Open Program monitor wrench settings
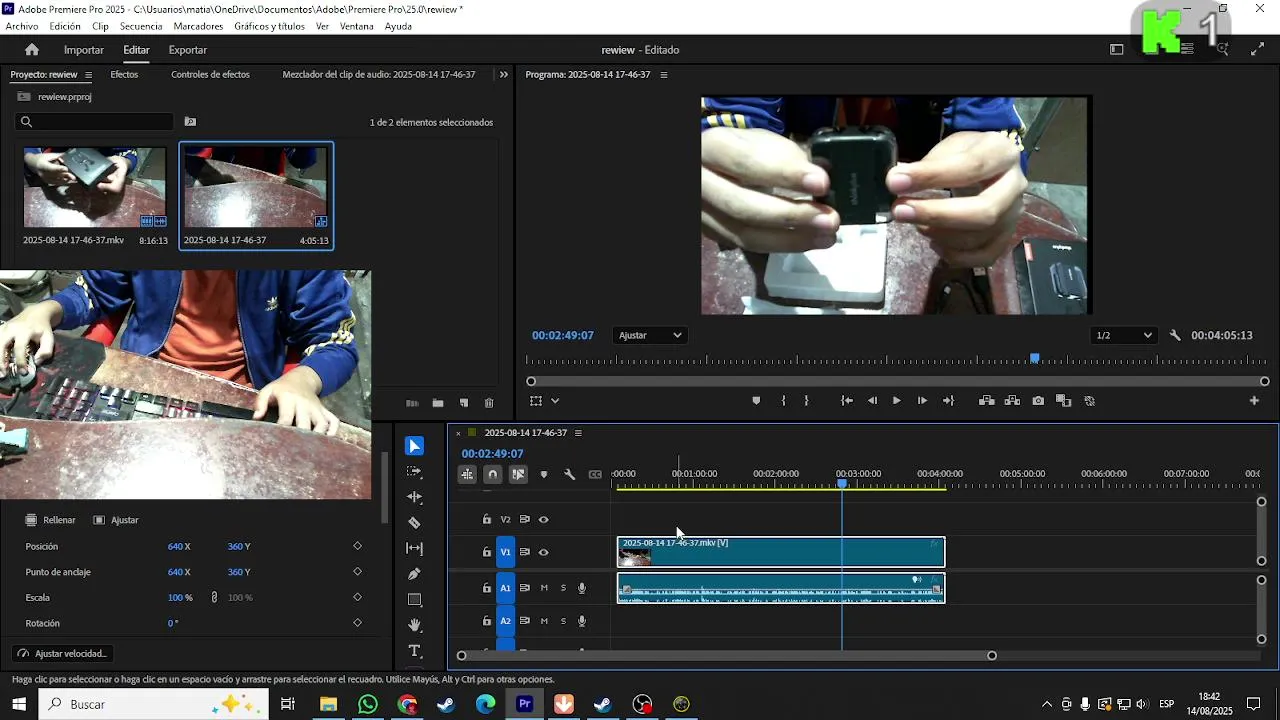The image size is (1280, 720). (x=1175, y=336)
